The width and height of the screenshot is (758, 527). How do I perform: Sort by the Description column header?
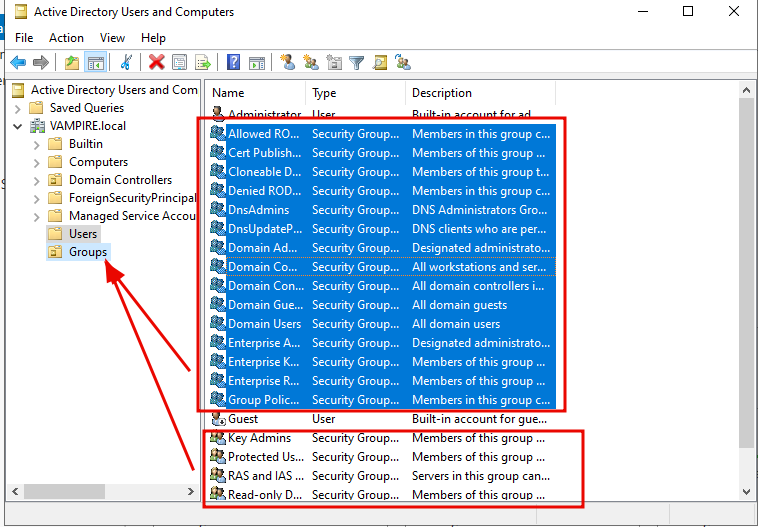[x=481, y=93]
